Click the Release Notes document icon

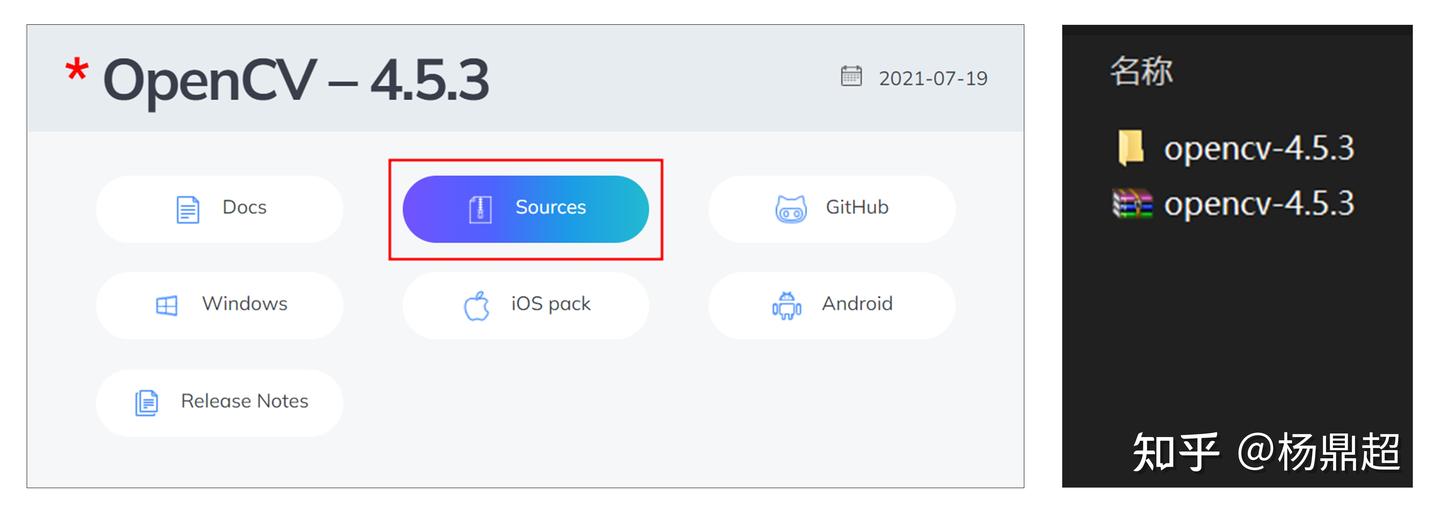click(x=147, y=402)
